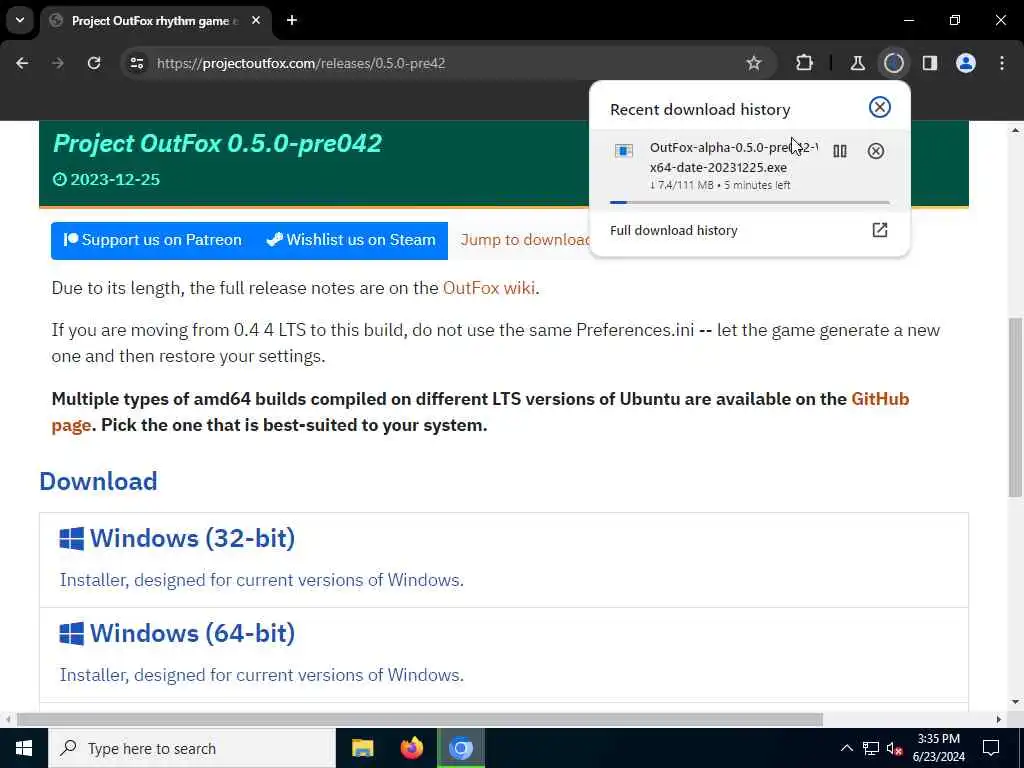The width and height of the screenshot is (1024, 768).
Task: Click the Windows logo beside 64-bit
Action: click(71, 633)
